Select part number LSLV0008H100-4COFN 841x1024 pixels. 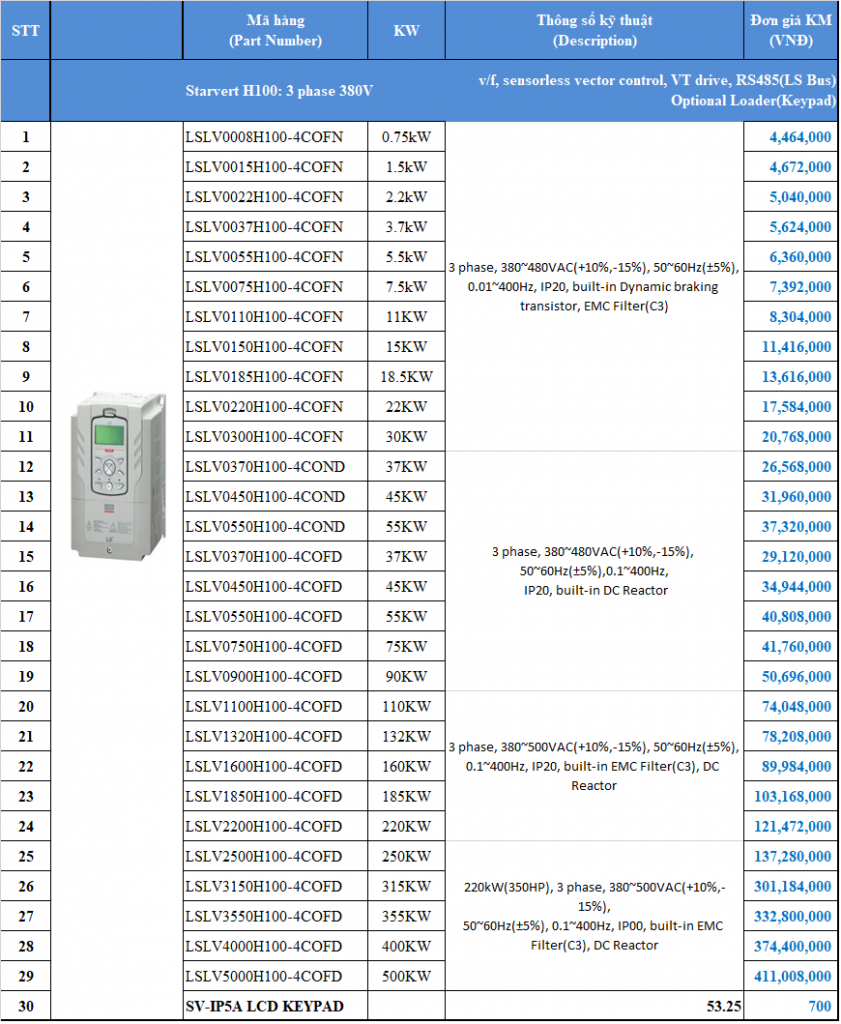tap(264, 137)
